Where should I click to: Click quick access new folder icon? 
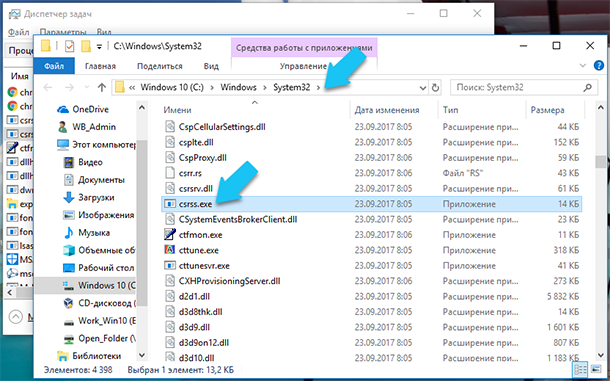86,46
